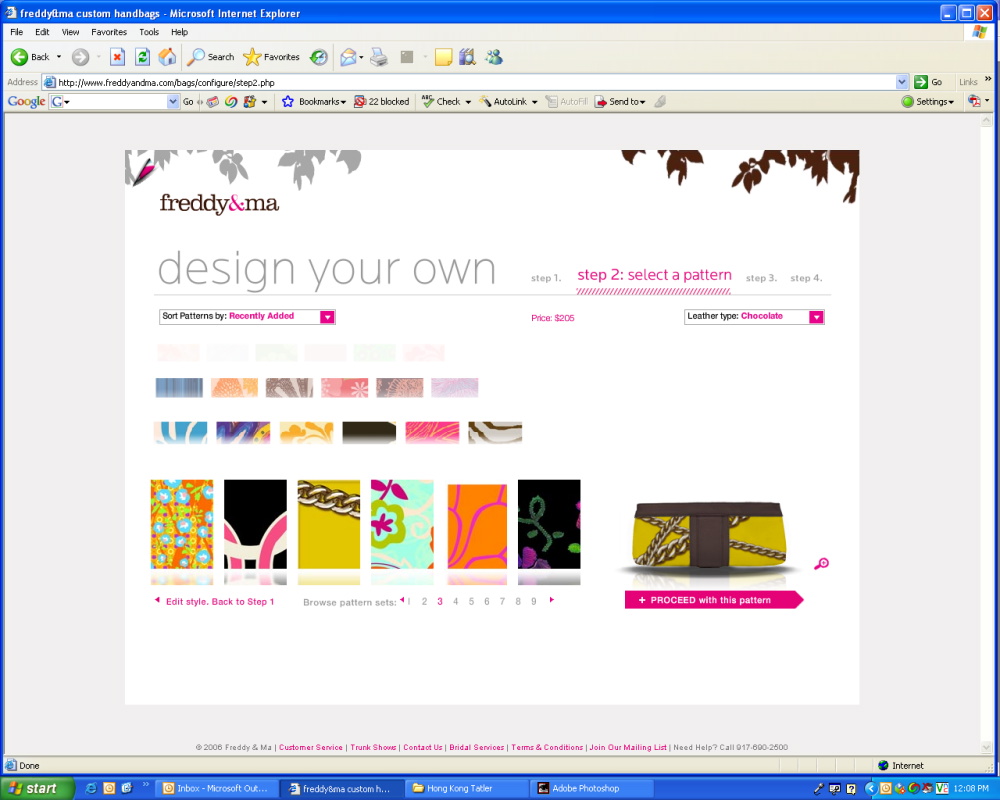Open the Favorites star in the IE toolbar
Viewport: 1000px width, 800px height.
pos(272,57)
